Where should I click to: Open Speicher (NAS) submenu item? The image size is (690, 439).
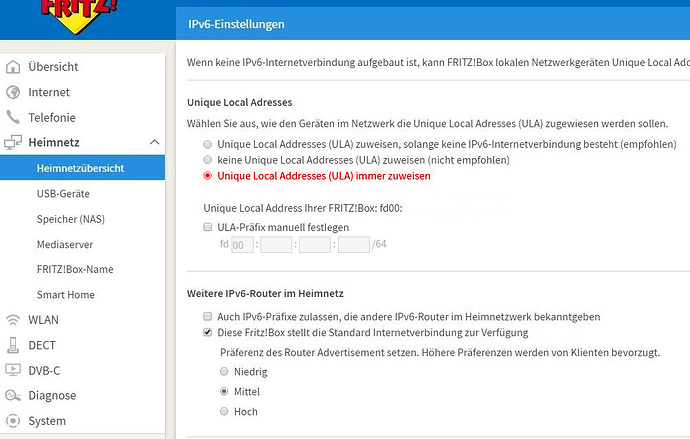(x=71, y=219)
